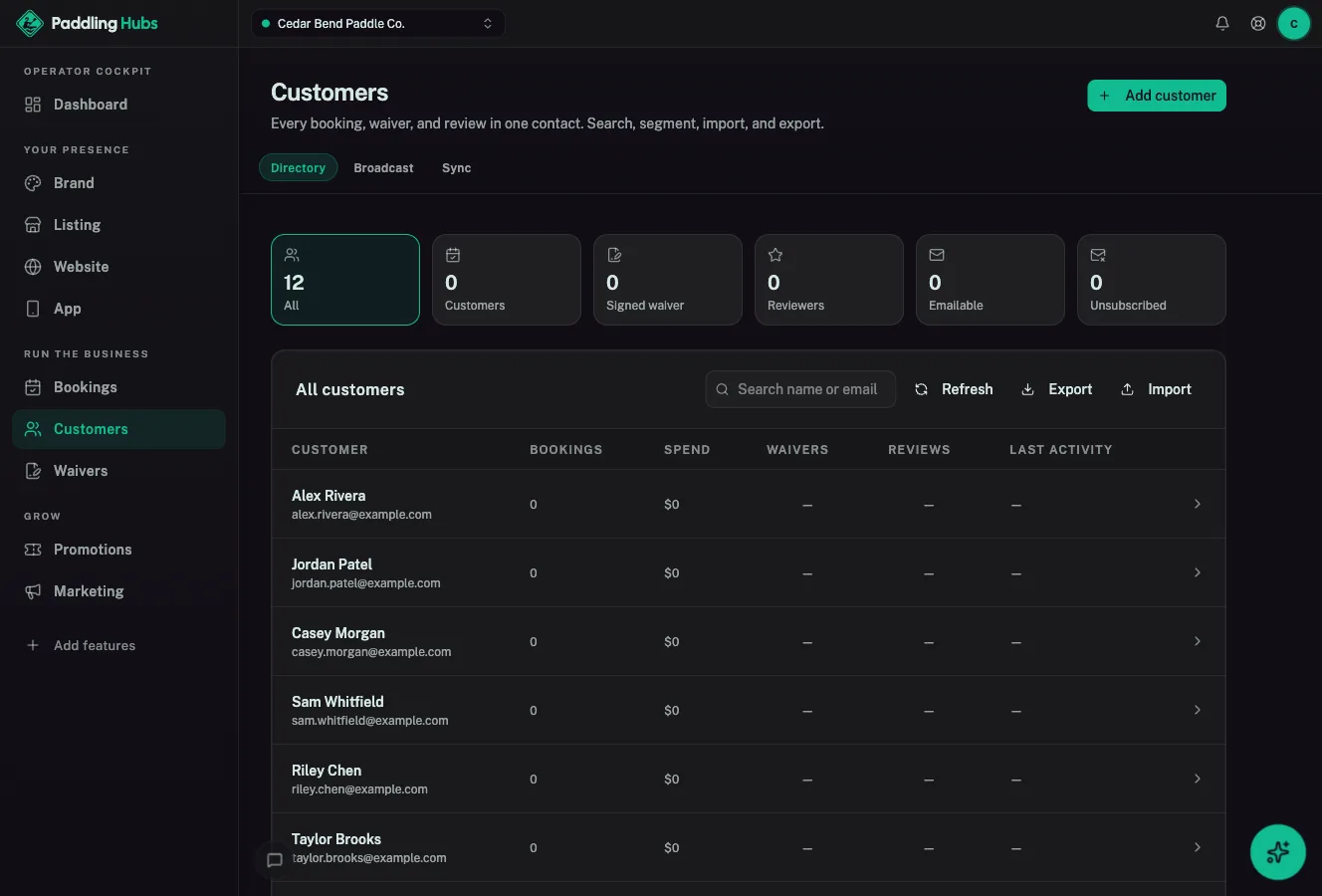Click the refresh arrows icon
This screenshot has height=896, width=1322.
(921, 389)
